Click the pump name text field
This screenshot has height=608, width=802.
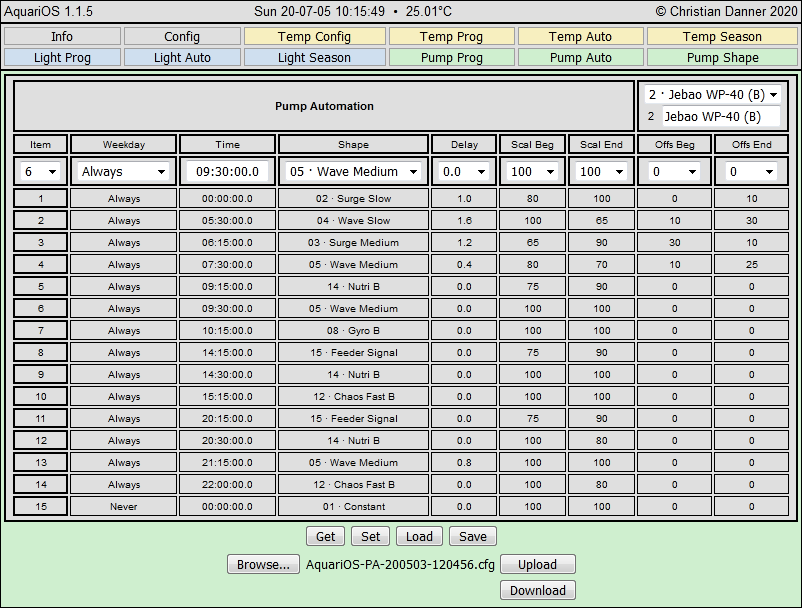click(x=720, y=117)
